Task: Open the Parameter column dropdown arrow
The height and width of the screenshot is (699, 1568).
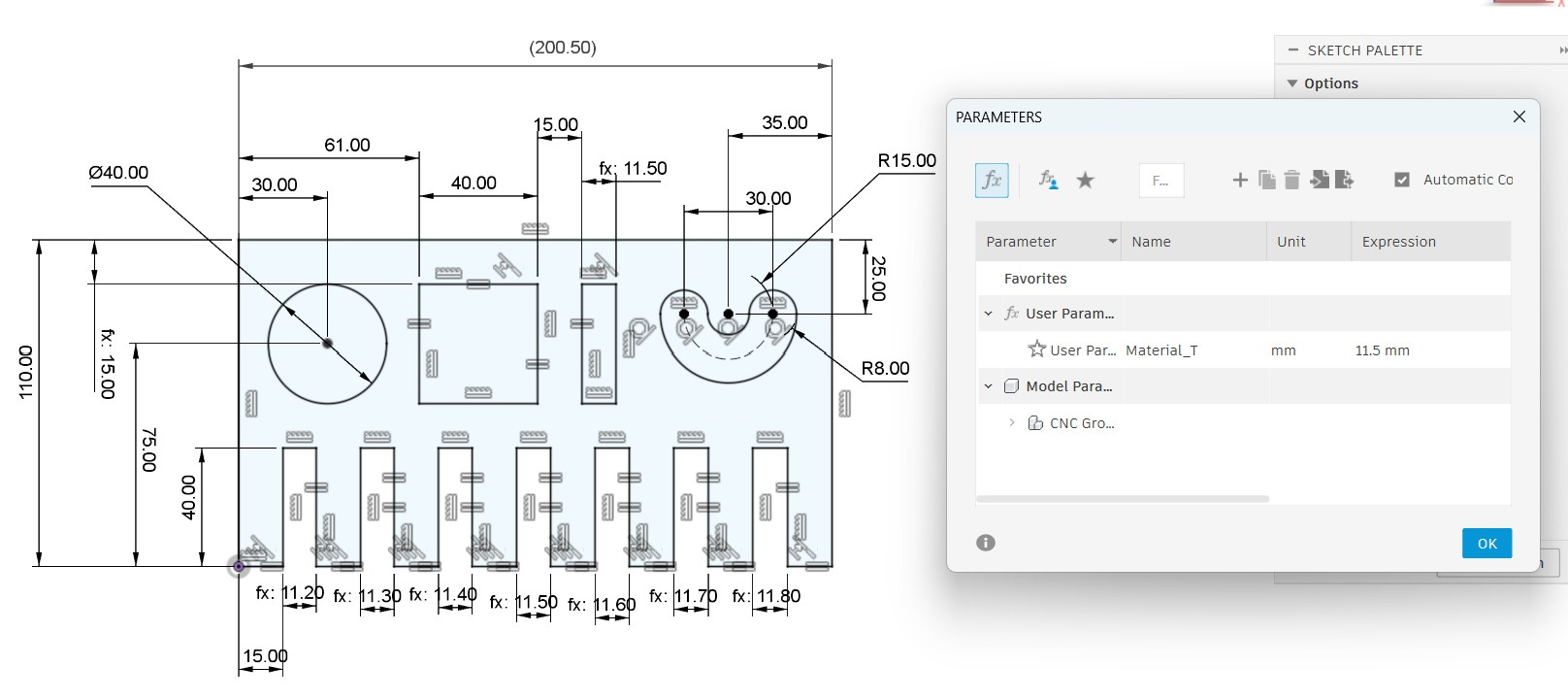Action: [x=1112, y=242]
